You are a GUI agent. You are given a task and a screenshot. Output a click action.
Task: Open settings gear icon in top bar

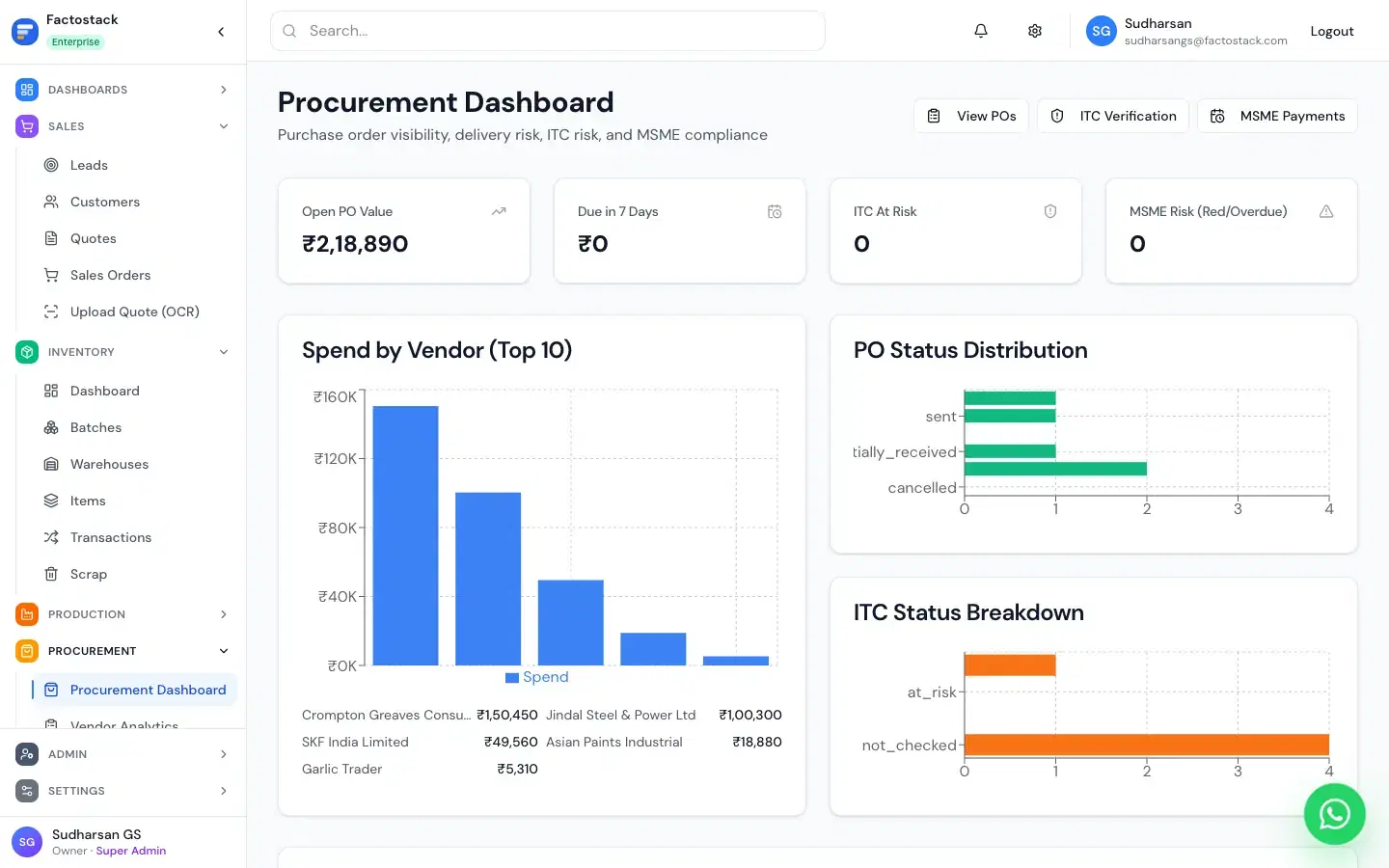(1035, 31)
